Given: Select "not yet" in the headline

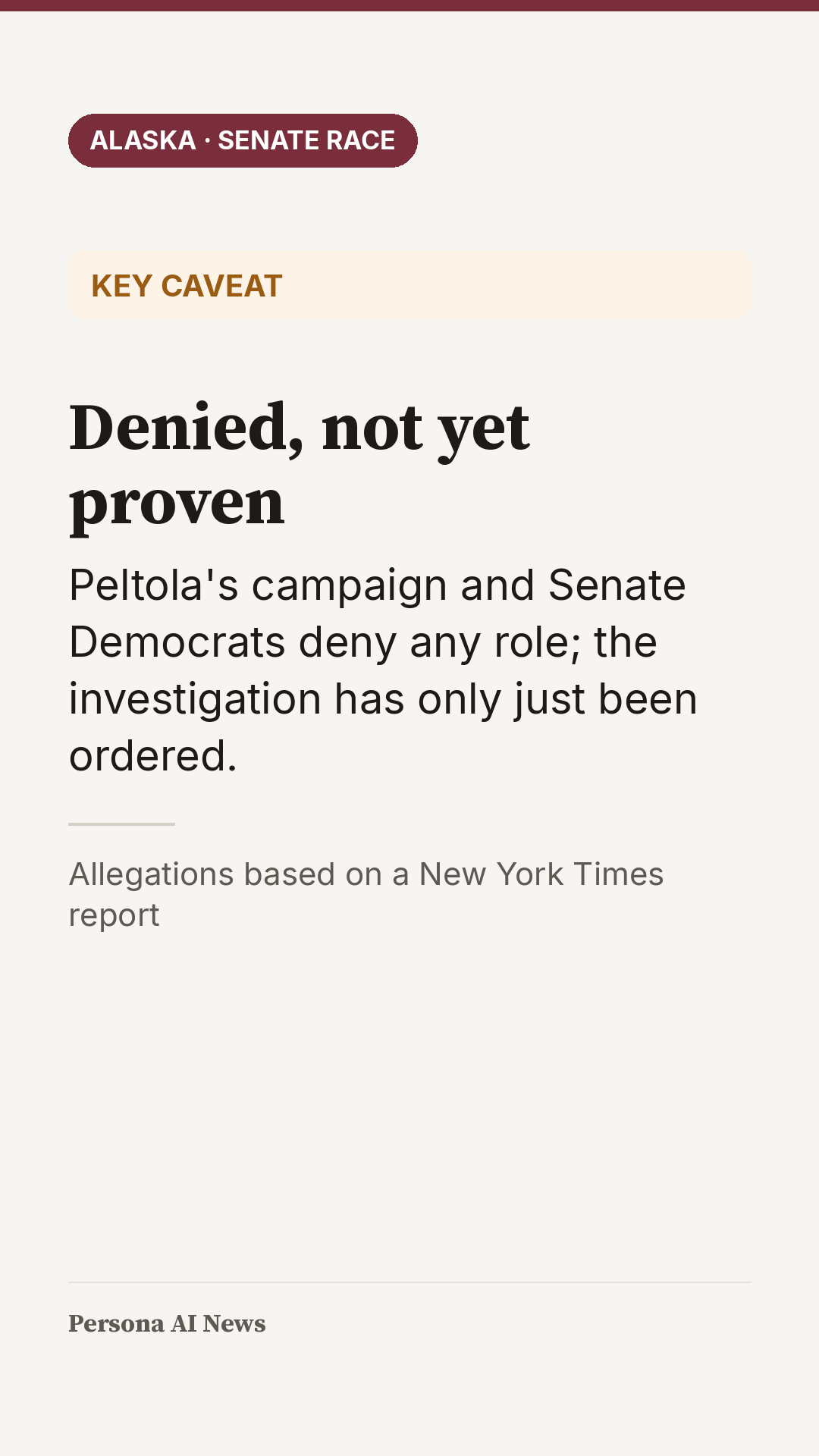Looking at the screenshot, I should tap(425, 428).
